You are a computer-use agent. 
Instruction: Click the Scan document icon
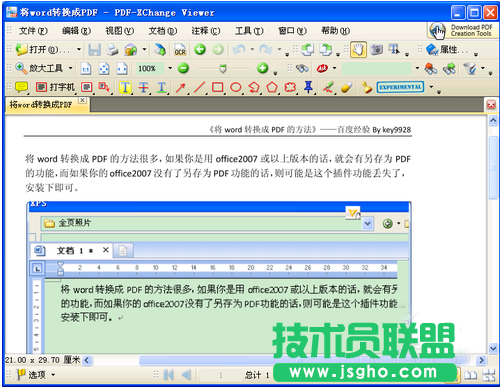point(160,50)
